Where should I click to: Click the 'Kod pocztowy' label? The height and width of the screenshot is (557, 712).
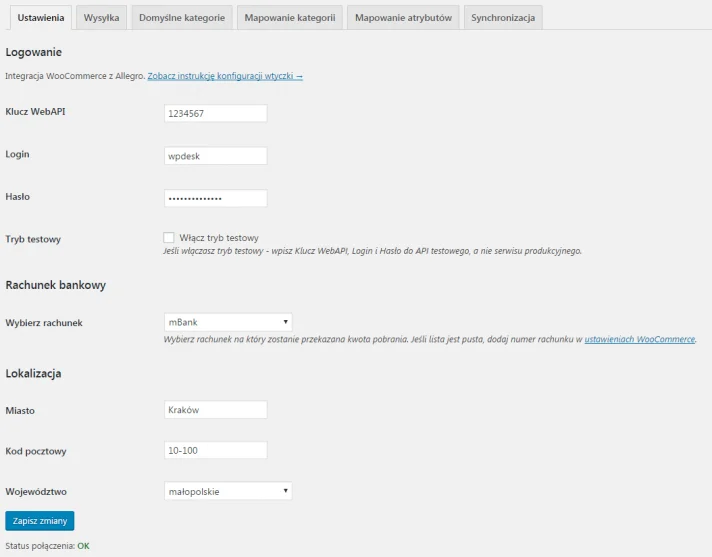click(x=36, y=451)
